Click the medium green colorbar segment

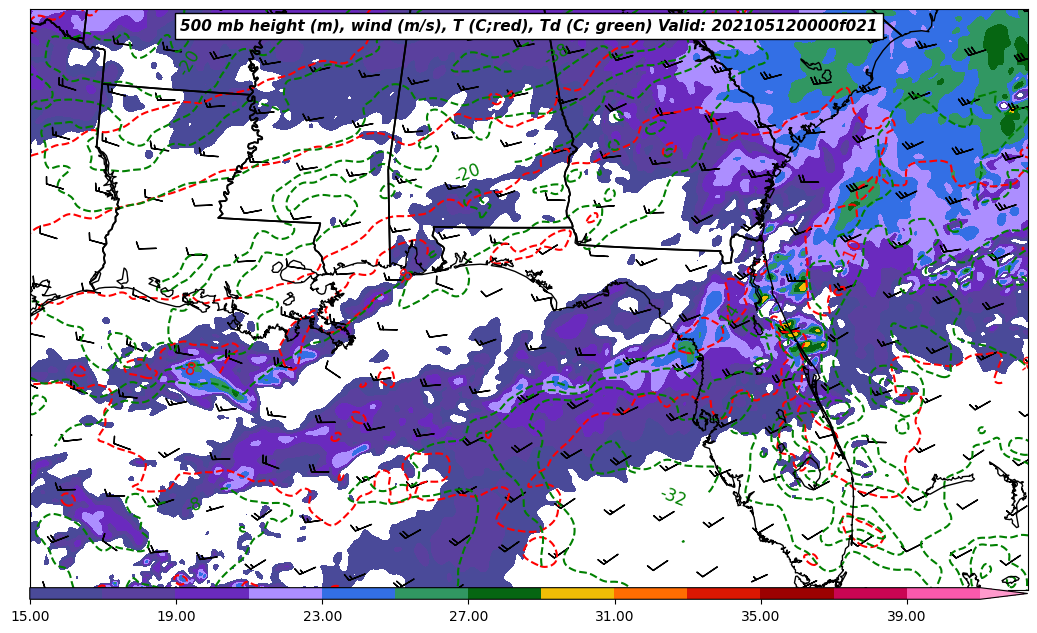431,593
